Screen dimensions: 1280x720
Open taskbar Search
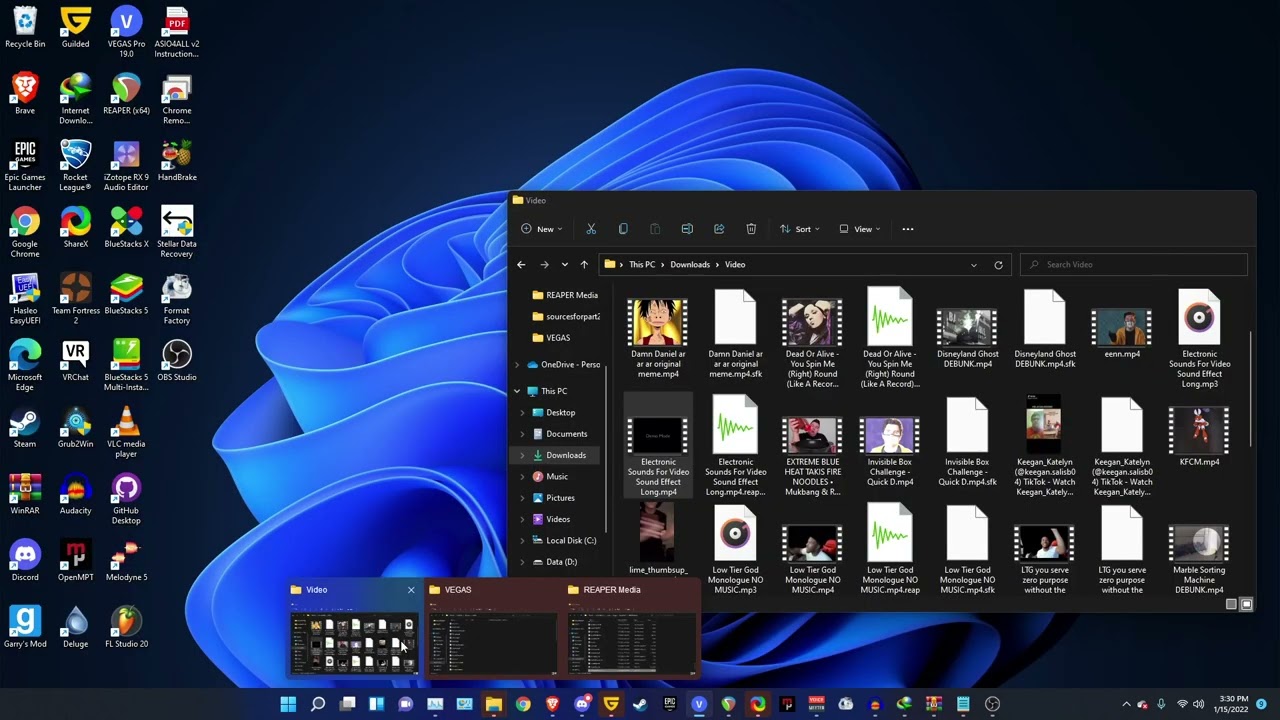318,705
